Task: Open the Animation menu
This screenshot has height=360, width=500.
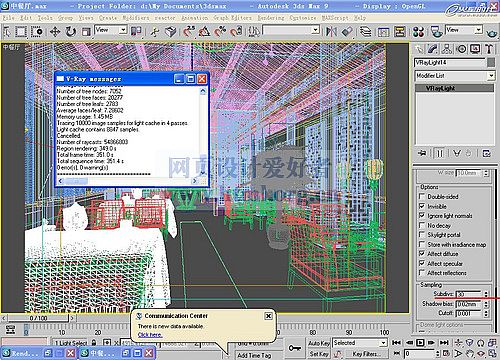Action: tap(194, 18)
